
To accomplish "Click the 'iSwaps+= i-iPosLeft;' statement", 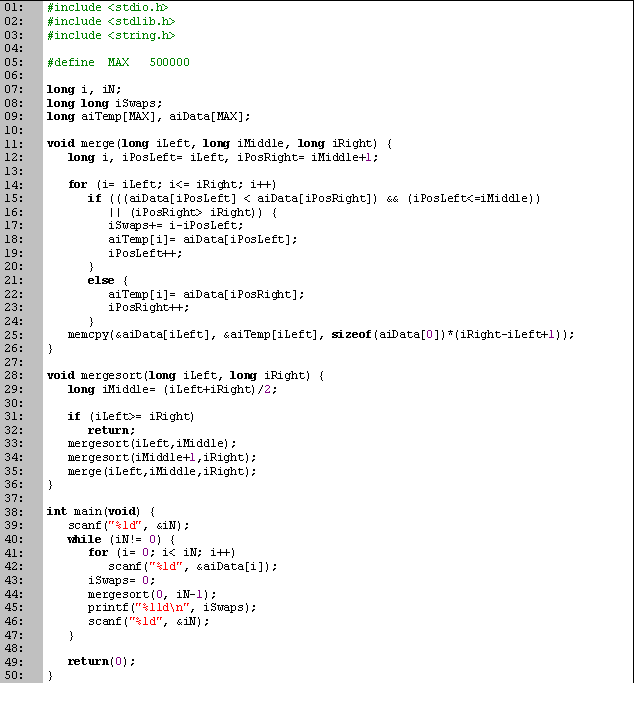I will [x=176, y=225].
